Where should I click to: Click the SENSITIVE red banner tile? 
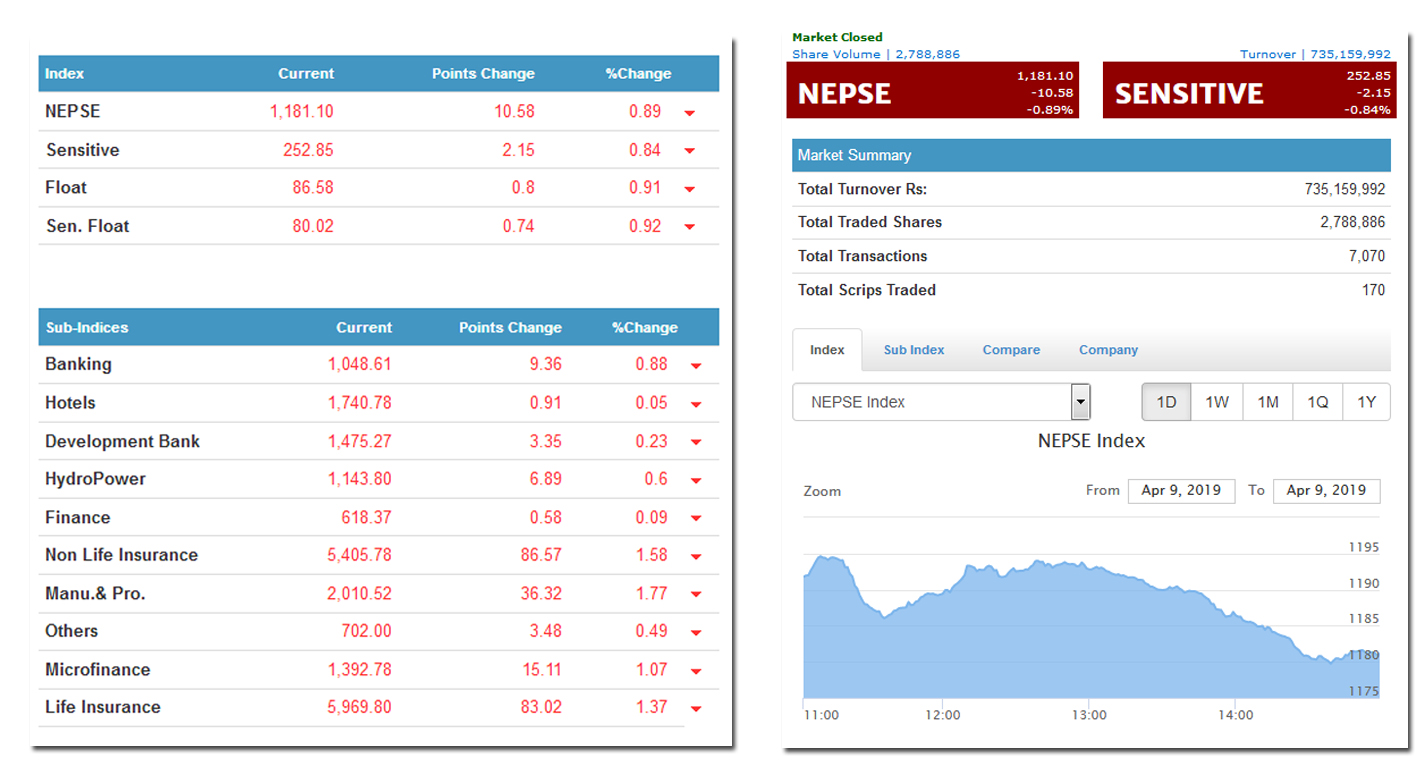1248,90
